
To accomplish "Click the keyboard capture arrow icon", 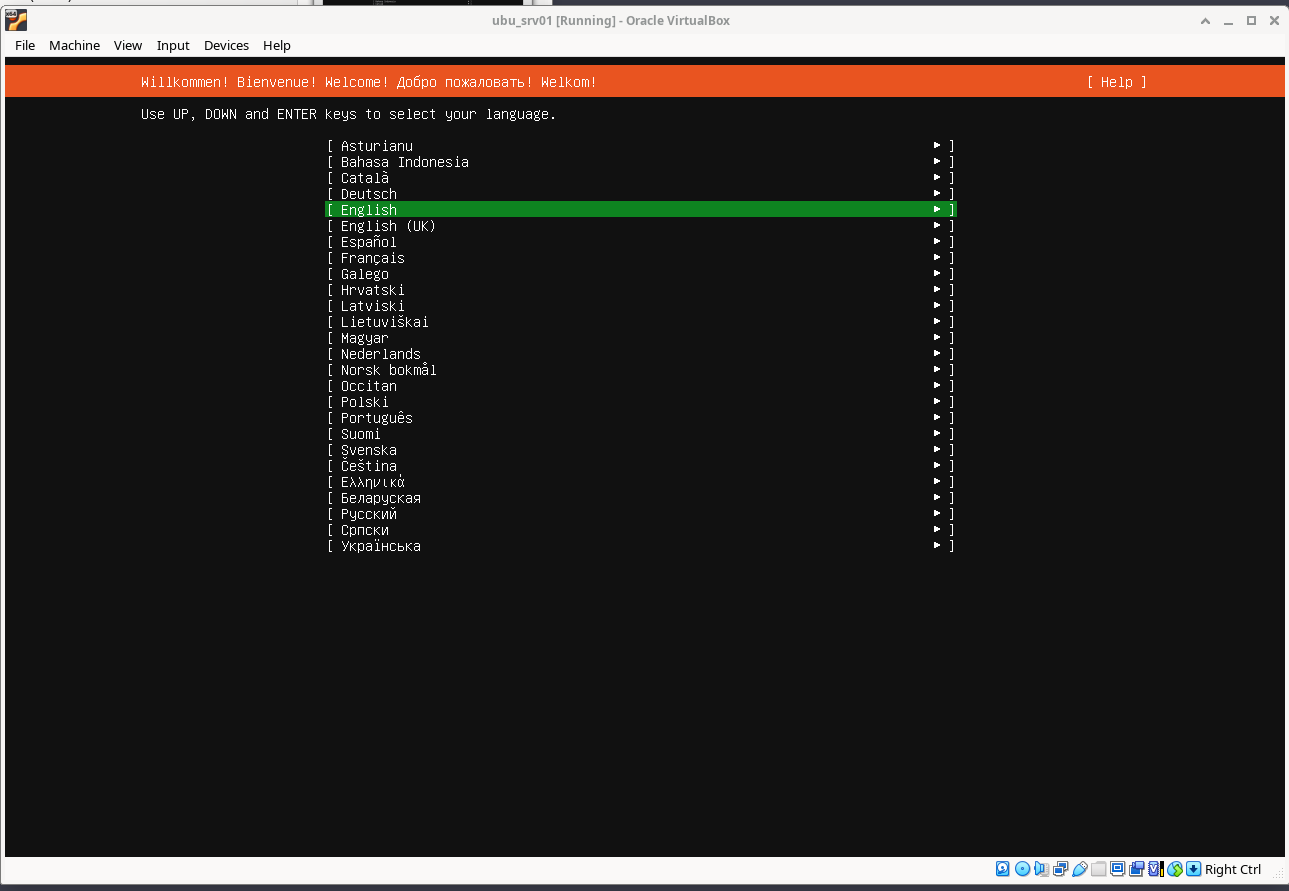I will [x=1193, y=869].
